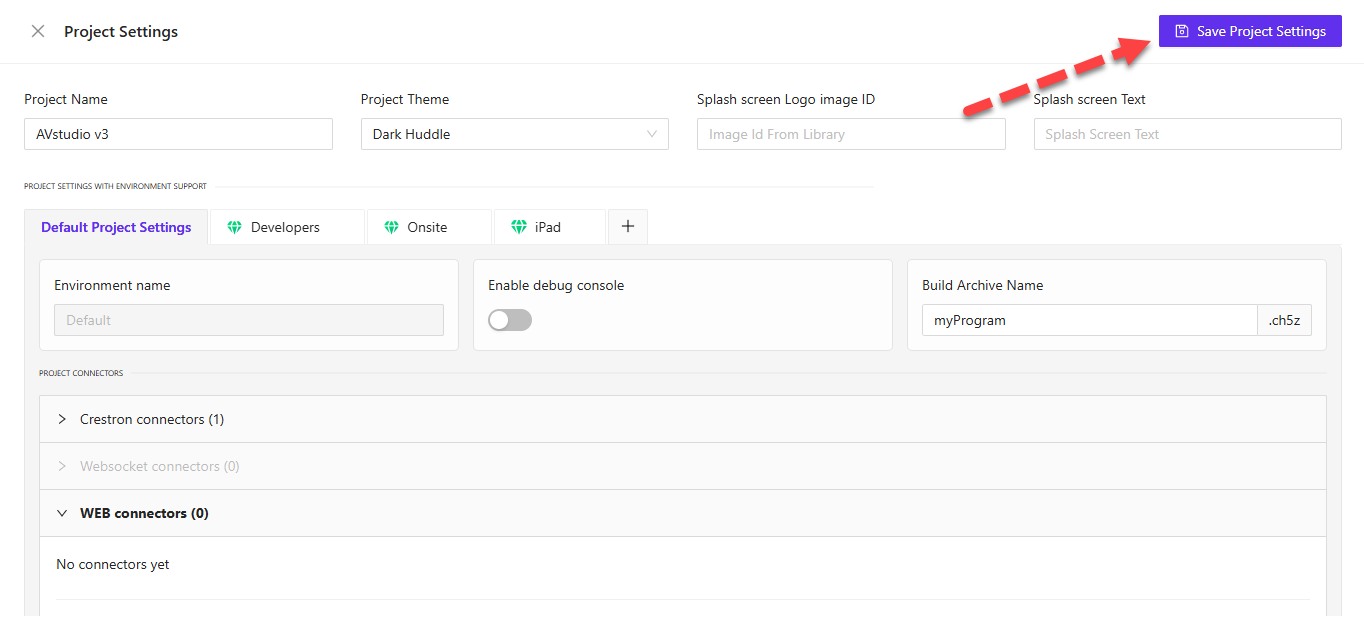The height and width of the screenshot is (640, 1364).
Task: Edit the myProgram Build Archive Name field
Action: 1089,319
